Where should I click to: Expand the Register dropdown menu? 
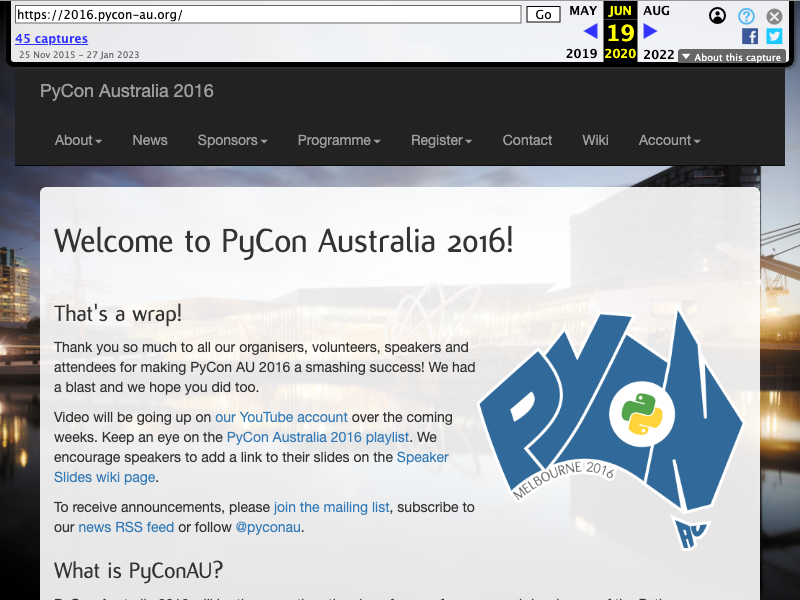point(441,140)
